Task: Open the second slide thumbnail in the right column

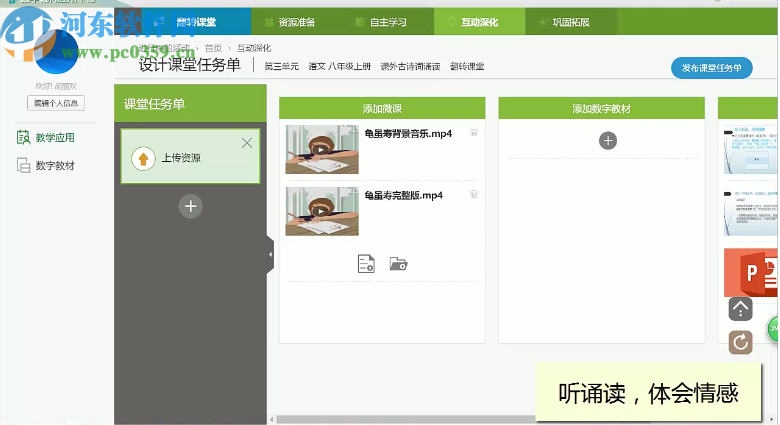Action: click(x=751, y=212)
